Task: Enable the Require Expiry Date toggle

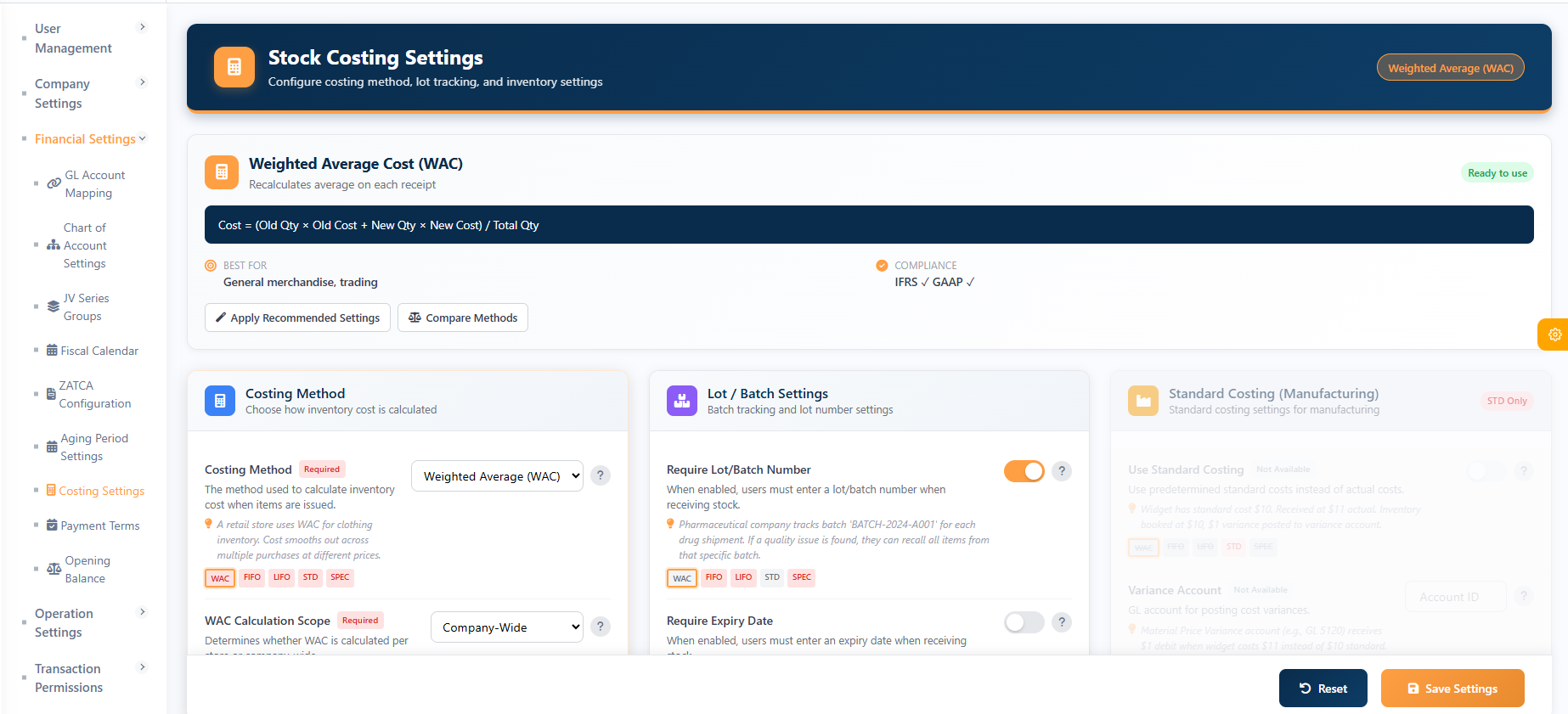Action: pos(1024,622)
